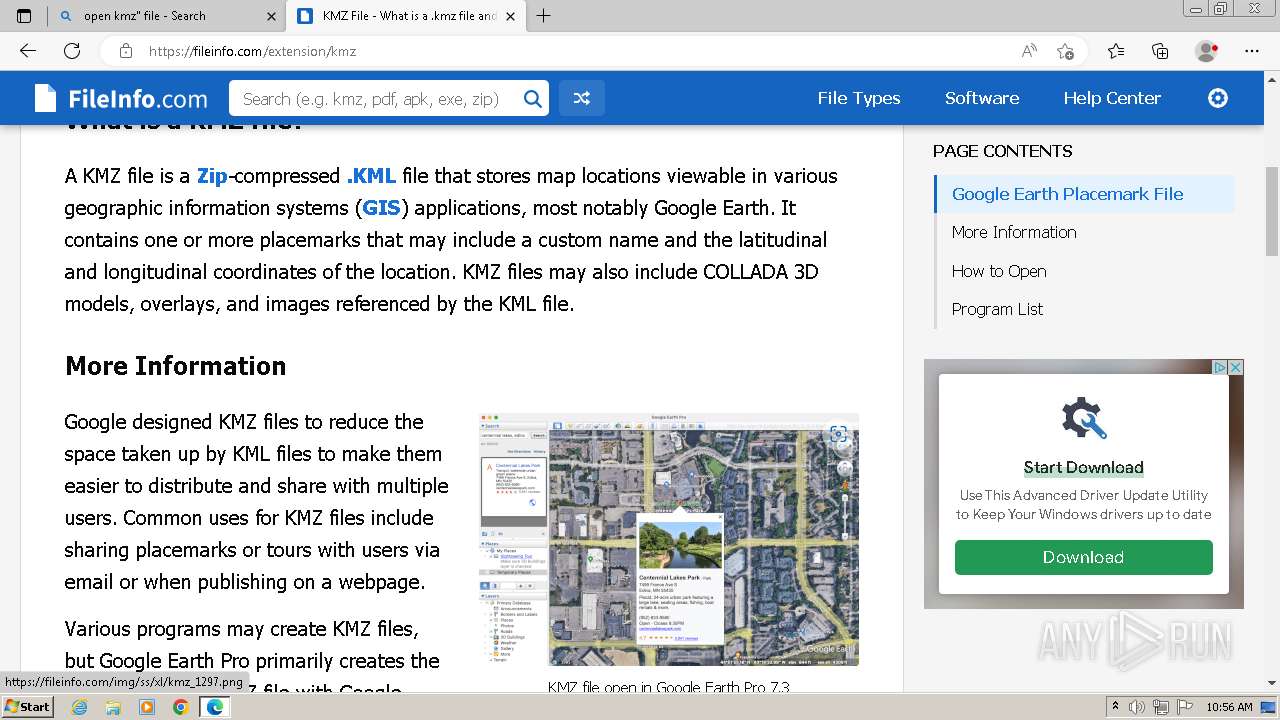Click the ad info AdChoices icon
This screenshot has height=720, width=1280.
coord(1220,367)
